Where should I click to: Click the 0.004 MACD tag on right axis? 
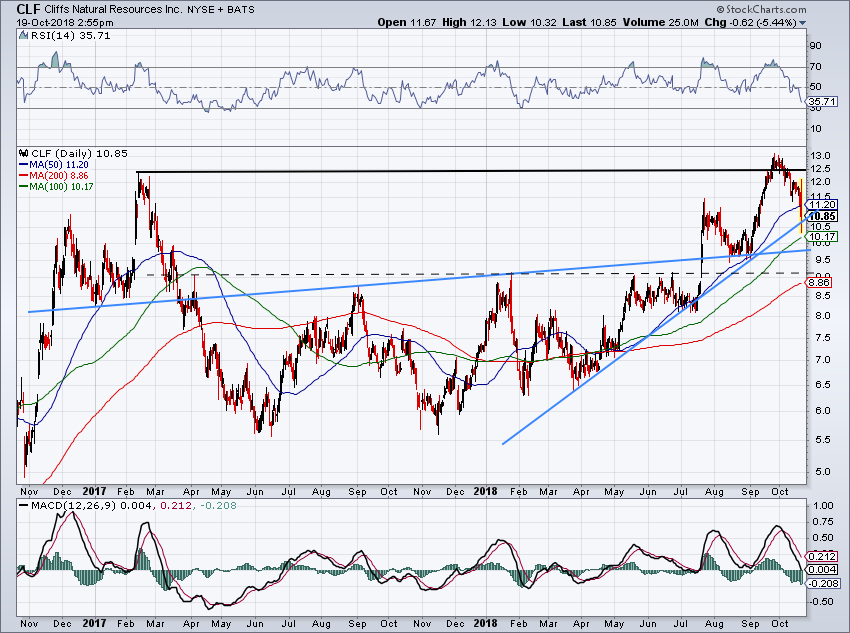click(x=822, y=570)
